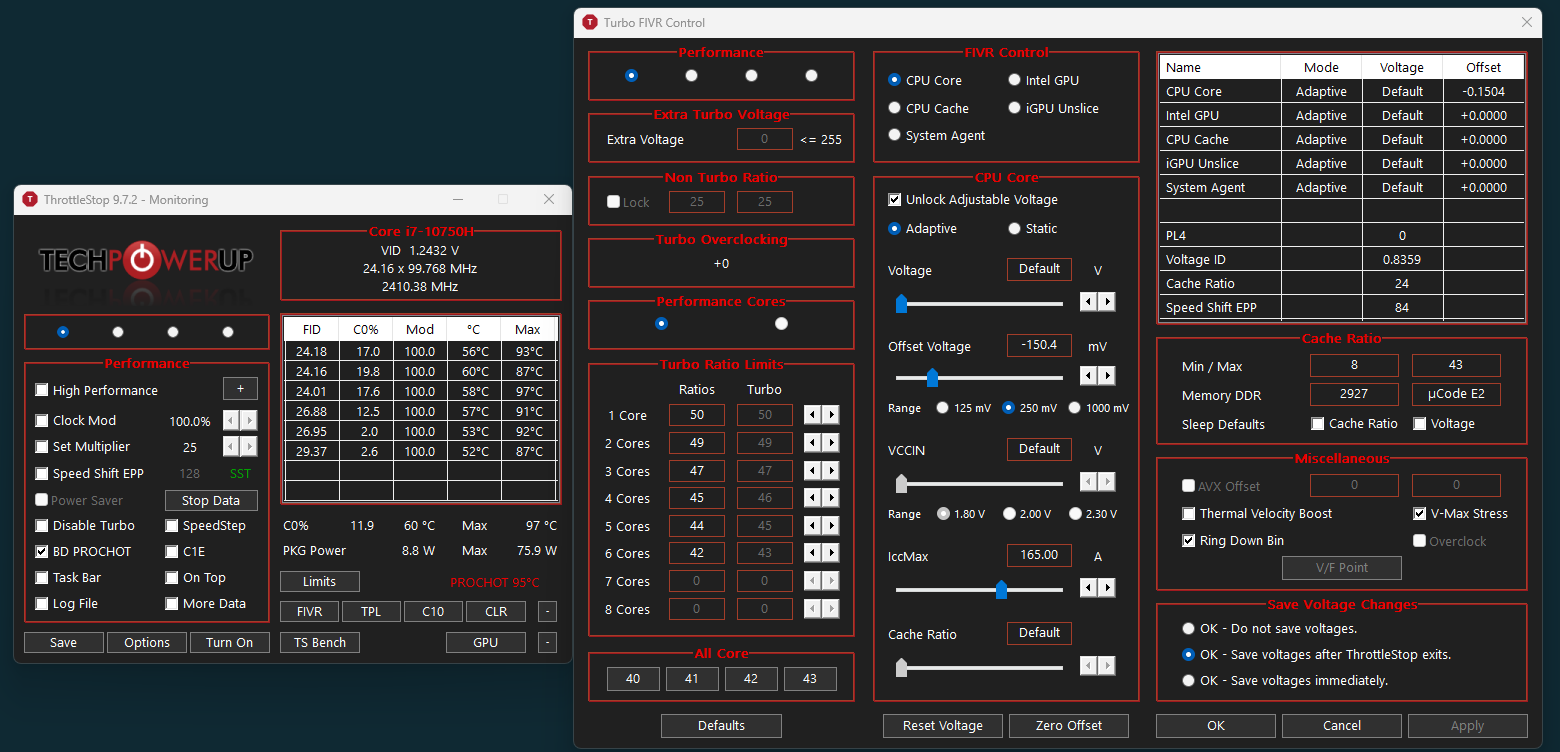Click the IccMax slider thumb
The image size is (1560, 752).
1001,590
